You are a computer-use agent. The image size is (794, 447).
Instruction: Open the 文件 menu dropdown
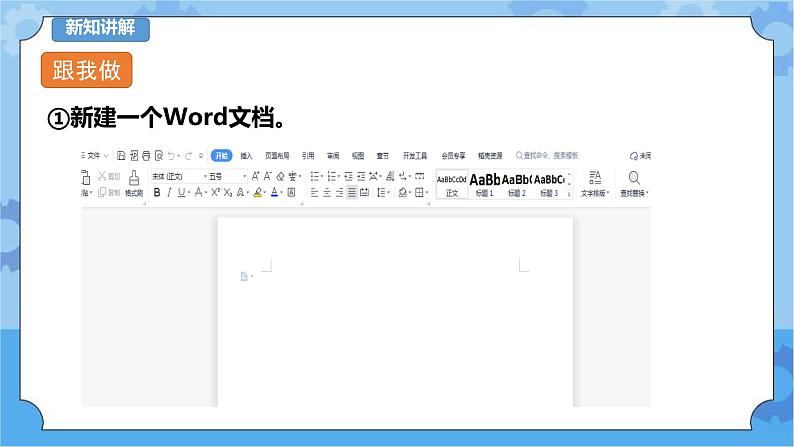click(94, 155)
